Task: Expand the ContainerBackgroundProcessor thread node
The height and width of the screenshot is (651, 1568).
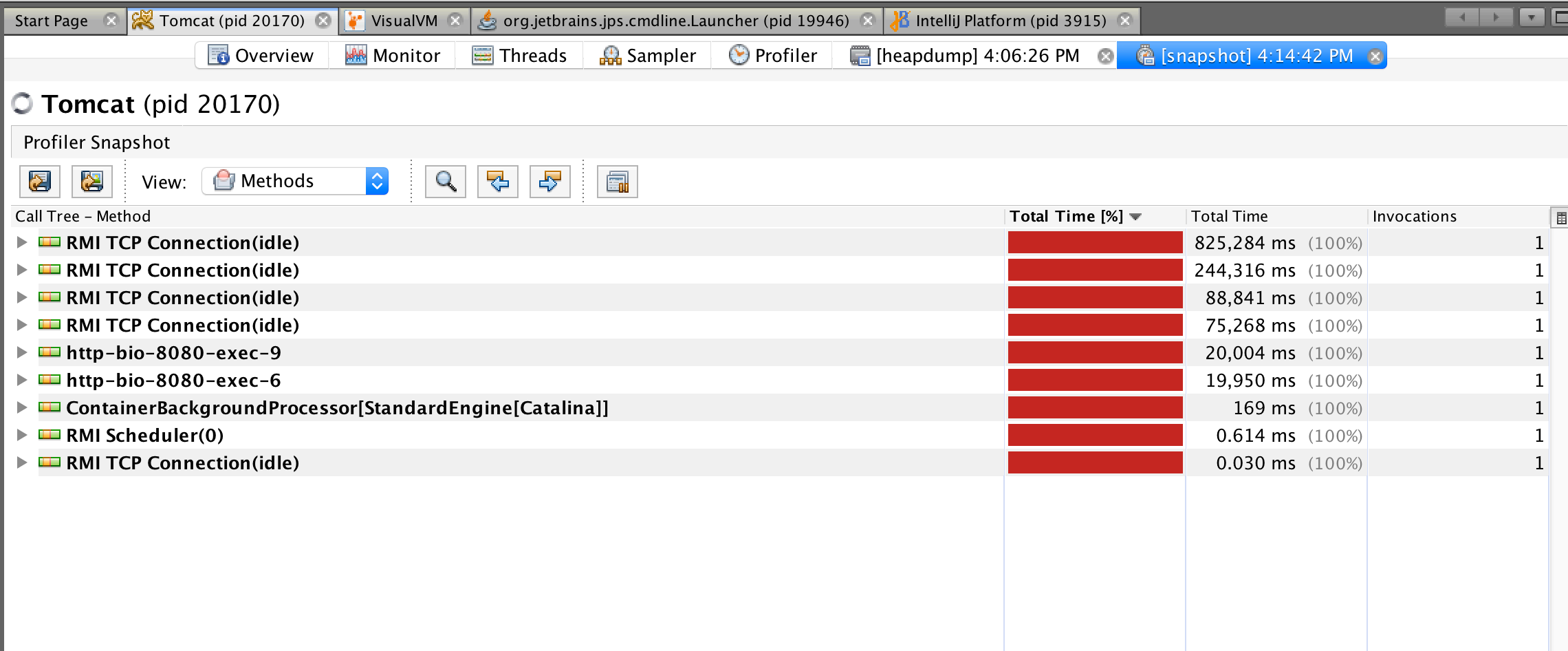Action: click(x=22, y=407)
